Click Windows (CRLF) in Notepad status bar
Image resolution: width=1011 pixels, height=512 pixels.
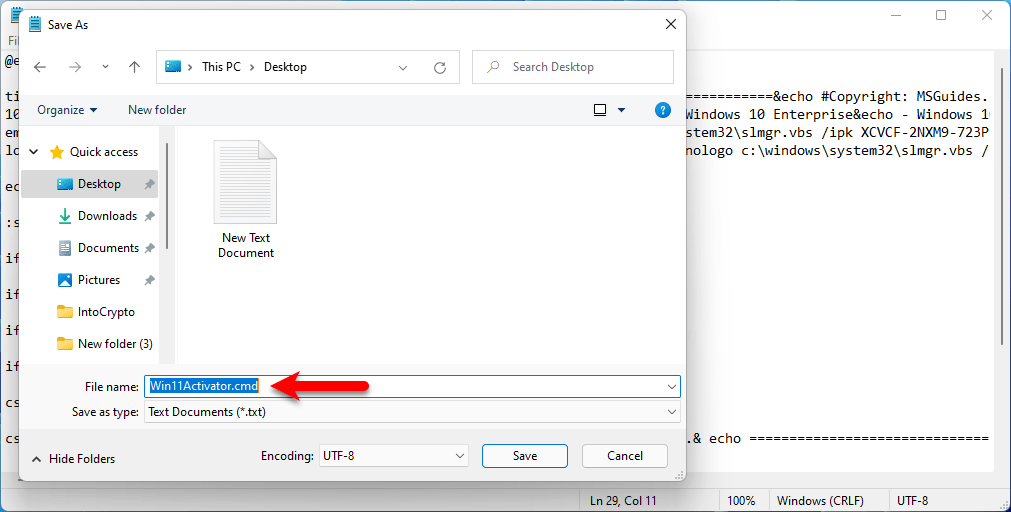tap(820, 501)
